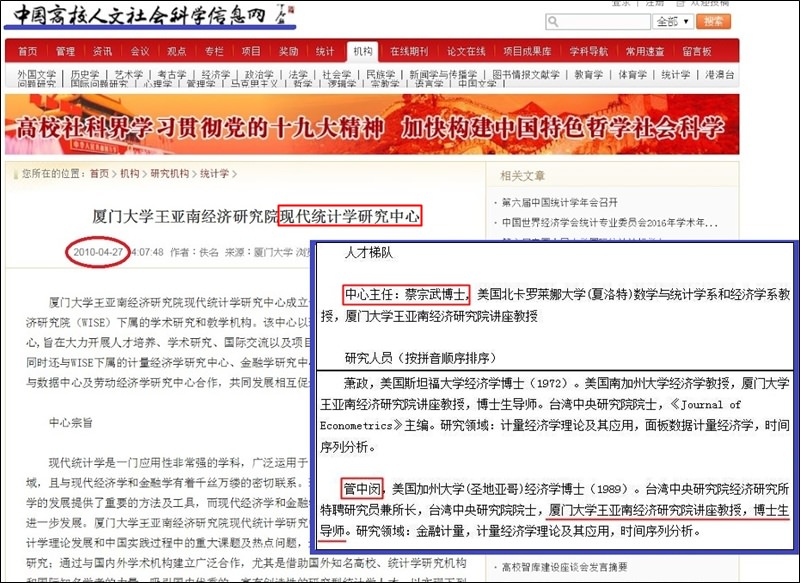Open the 留言板 message board tab

698,51
